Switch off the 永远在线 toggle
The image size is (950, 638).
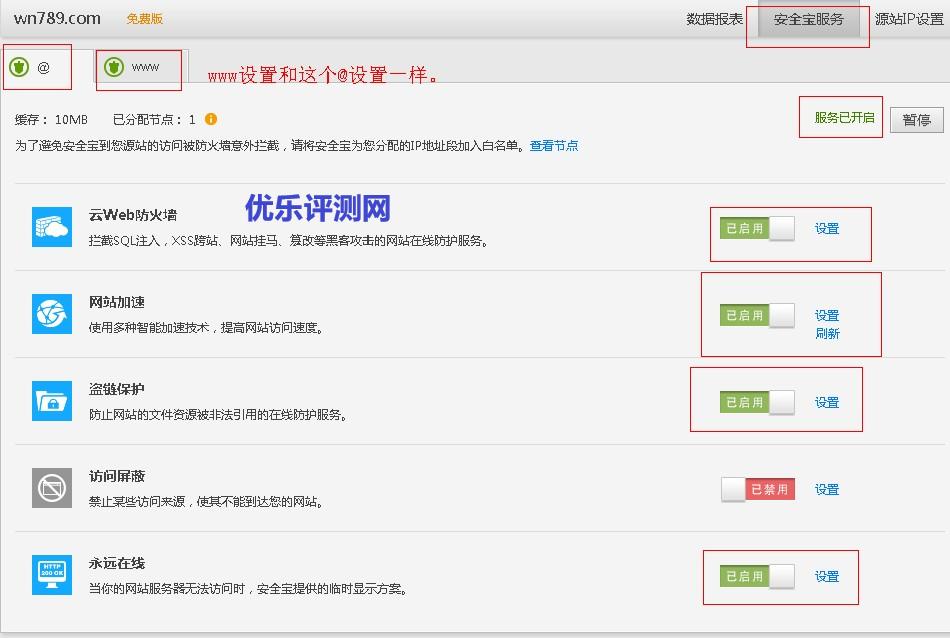tap(757, 577)
